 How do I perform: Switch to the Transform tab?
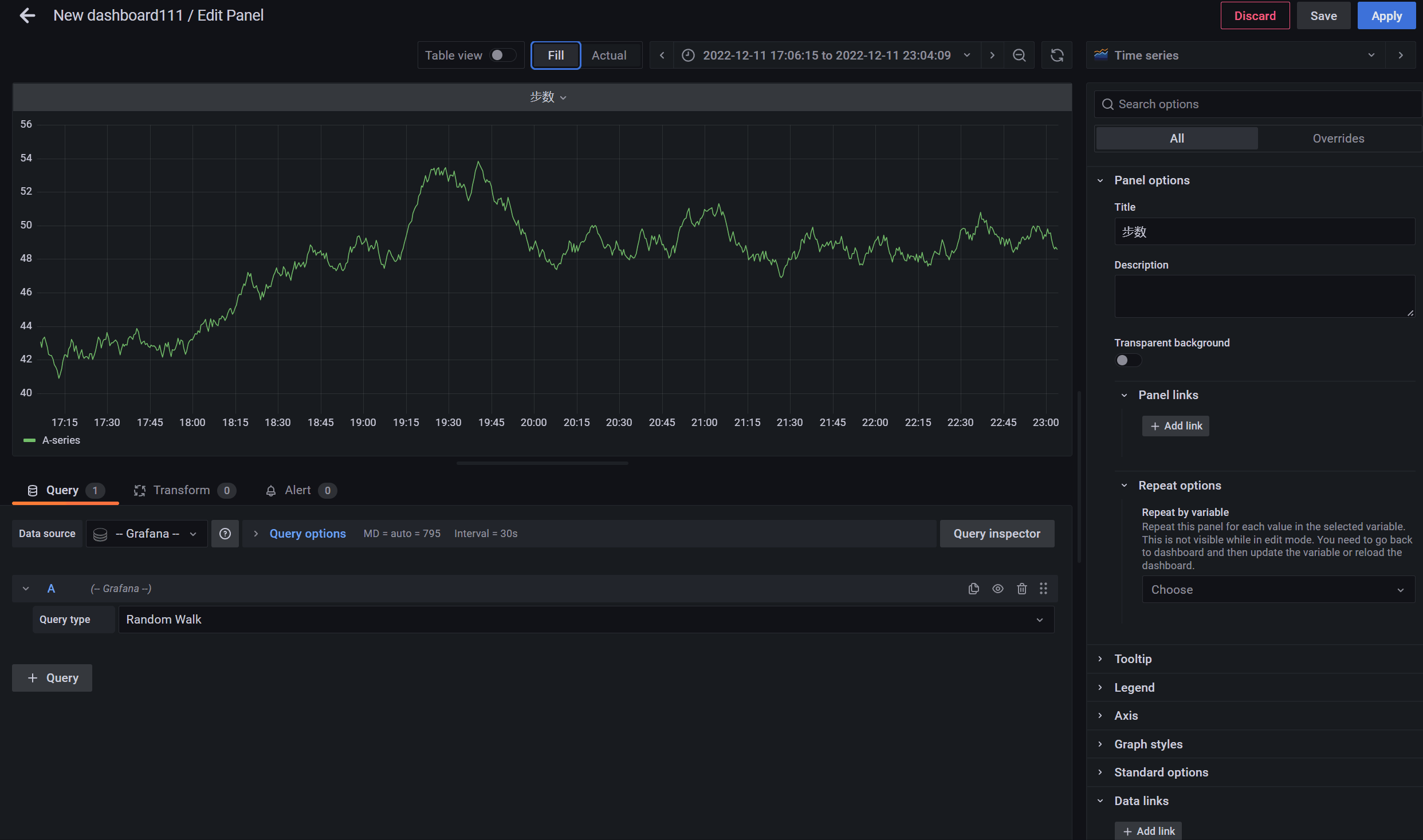point(181,490)
